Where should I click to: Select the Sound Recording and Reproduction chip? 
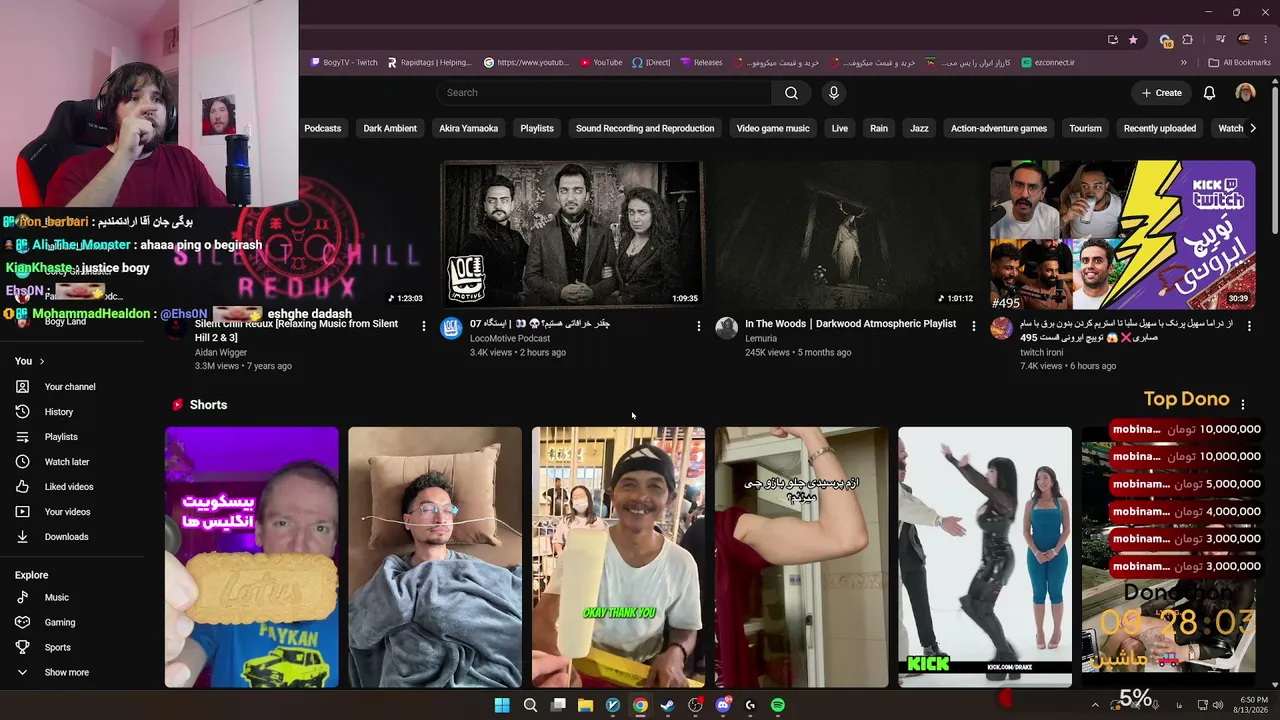click(645, 128)
